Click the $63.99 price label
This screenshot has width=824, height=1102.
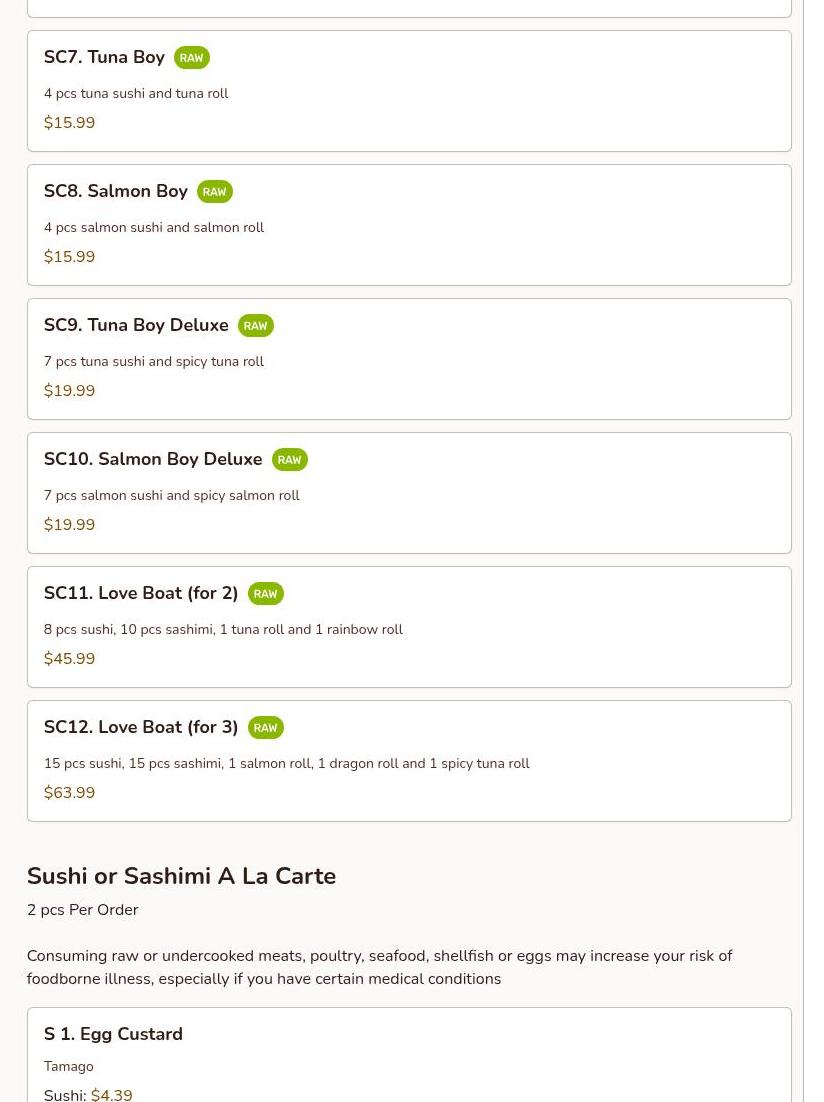pyautogui.click(x=69, y=793)
